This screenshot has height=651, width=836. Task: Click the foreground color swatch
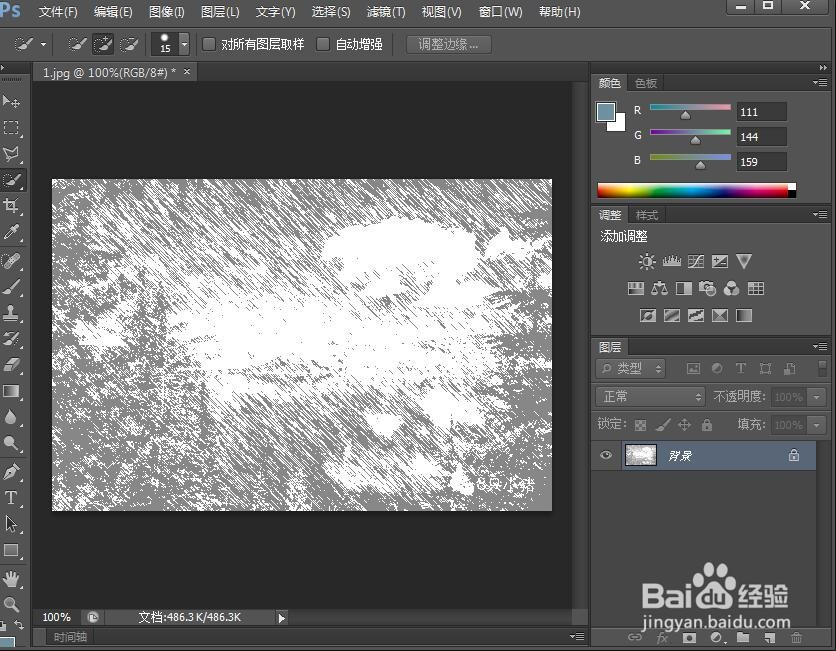[606, 112]
